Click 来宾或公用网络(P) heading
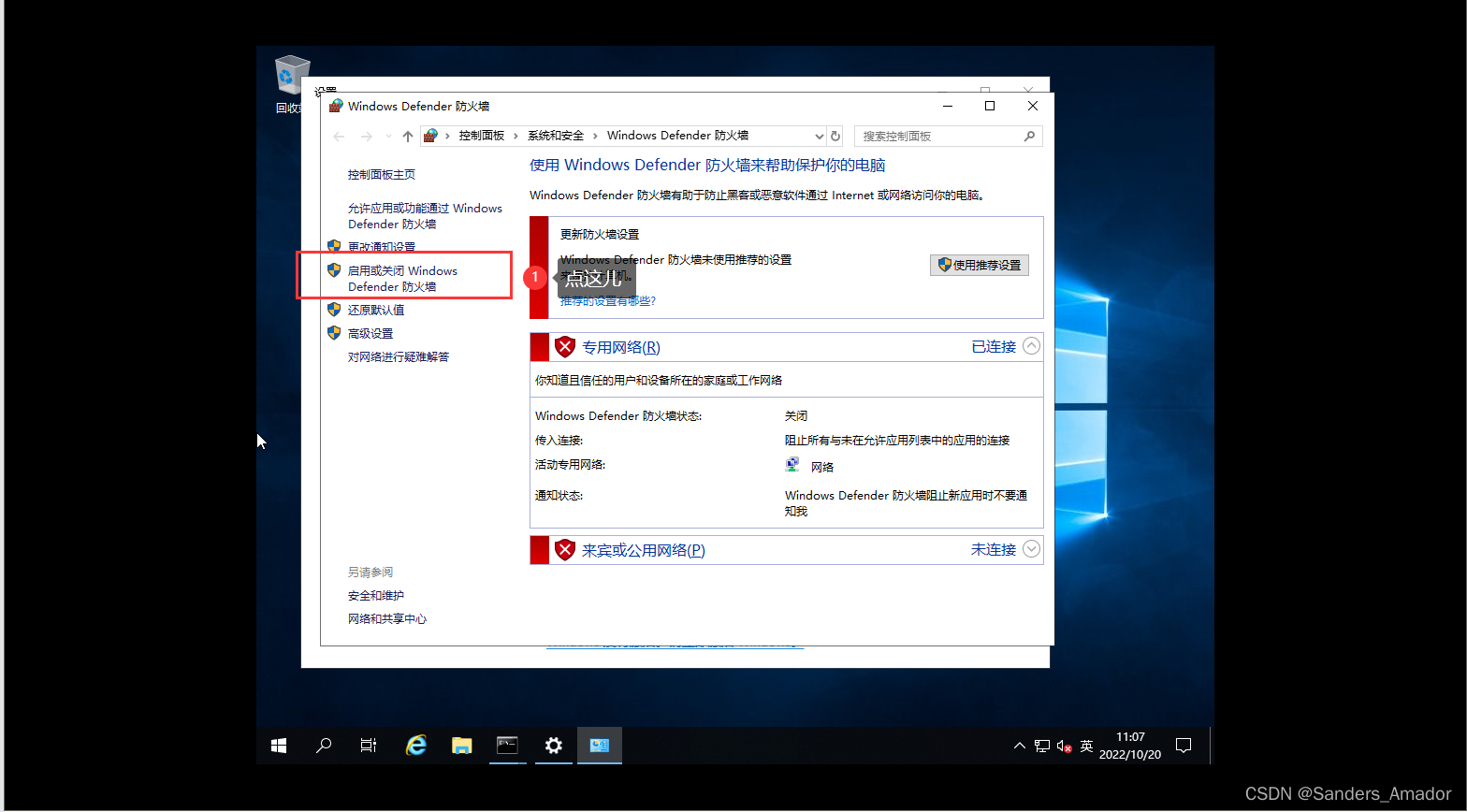Screen dimensions: 1467x812 point(644,550)
